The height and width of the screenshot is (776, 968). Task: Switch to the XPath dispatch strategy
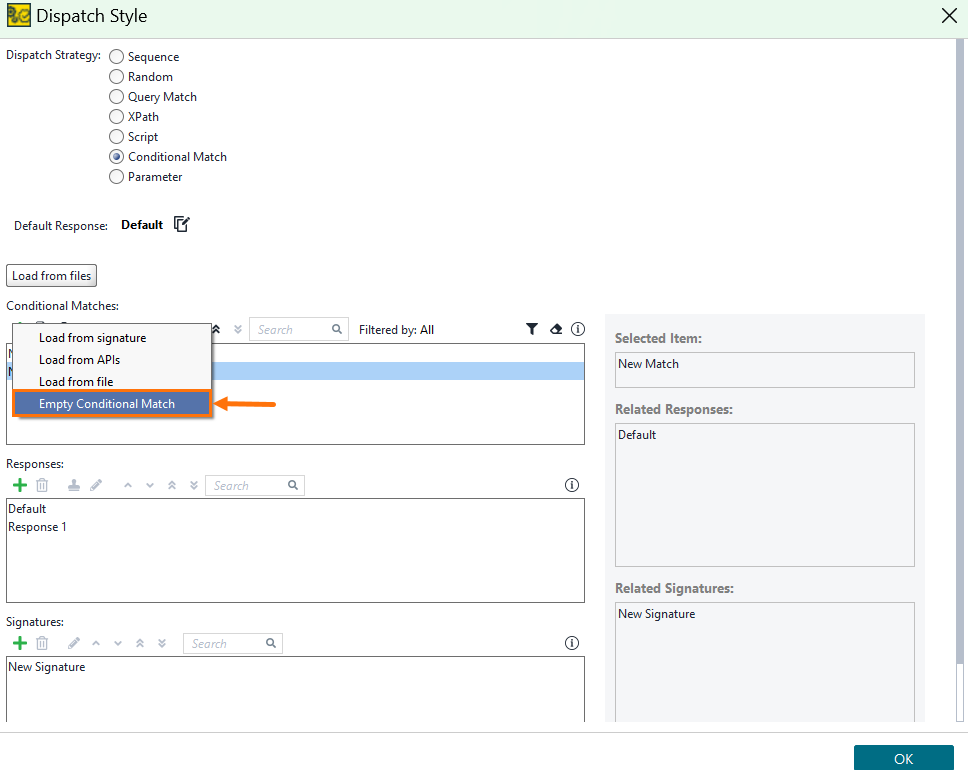tap(116, 116)
